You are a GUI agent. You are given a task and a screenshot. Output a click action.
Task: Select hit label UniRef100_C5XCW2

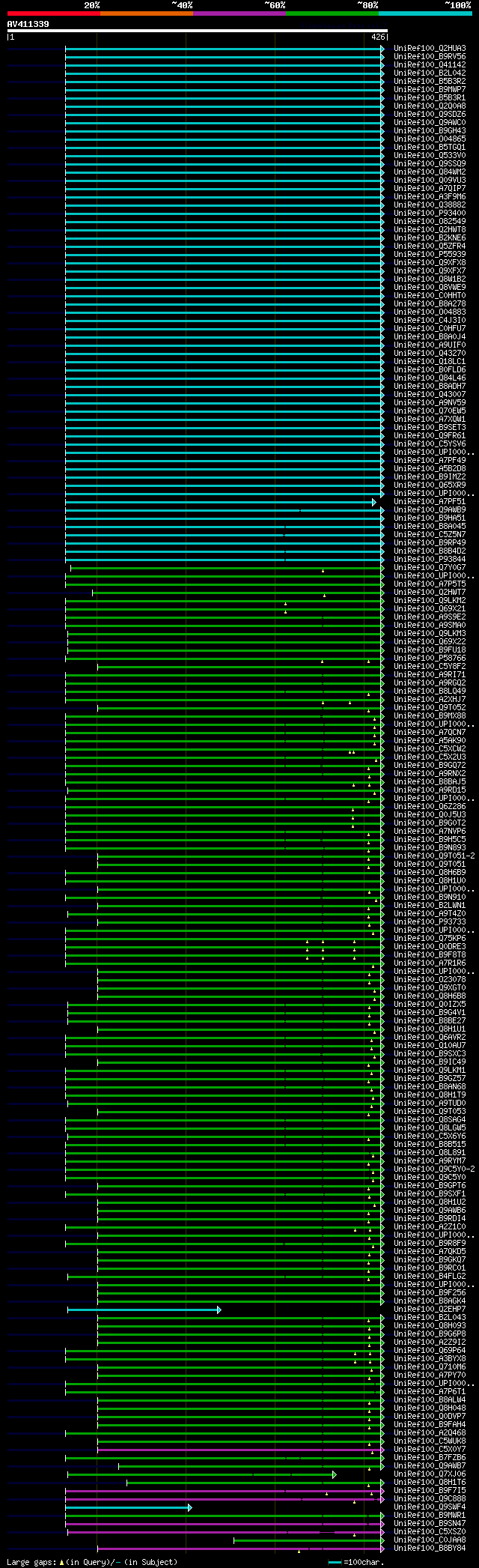click(x=430, y=749)
